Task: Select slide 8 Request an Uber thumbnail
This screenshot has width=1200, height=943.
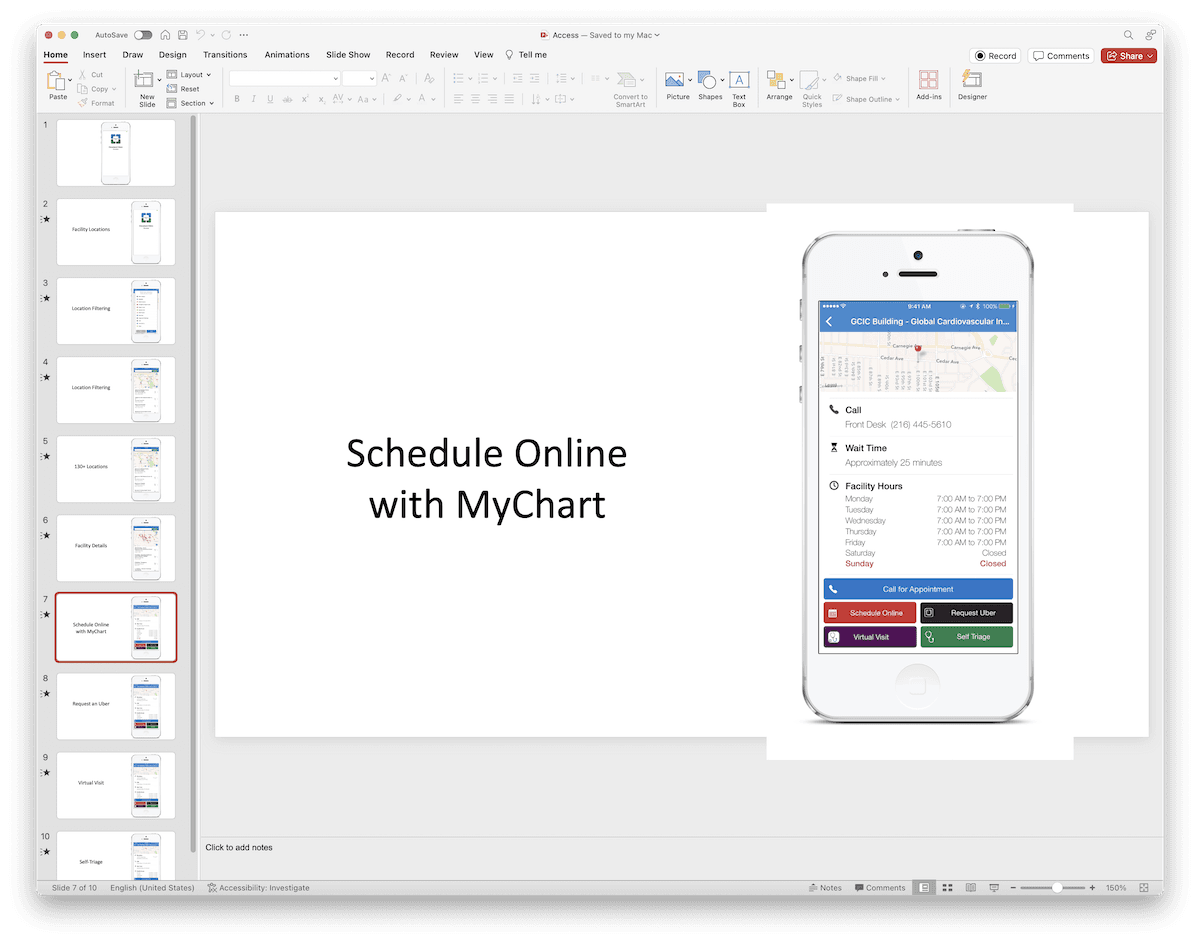Action: [116, 706]
